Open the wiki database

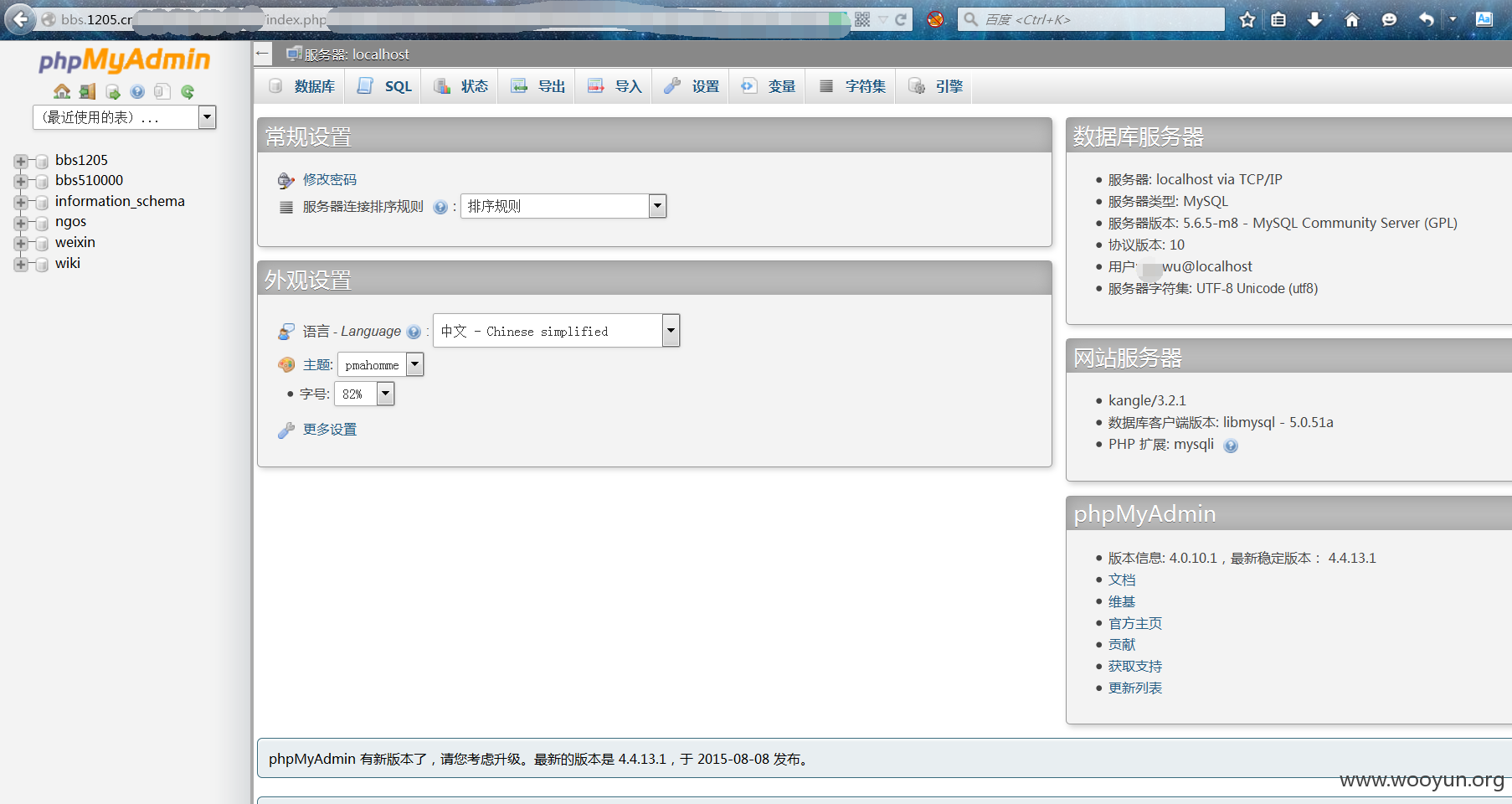(68, 263)
